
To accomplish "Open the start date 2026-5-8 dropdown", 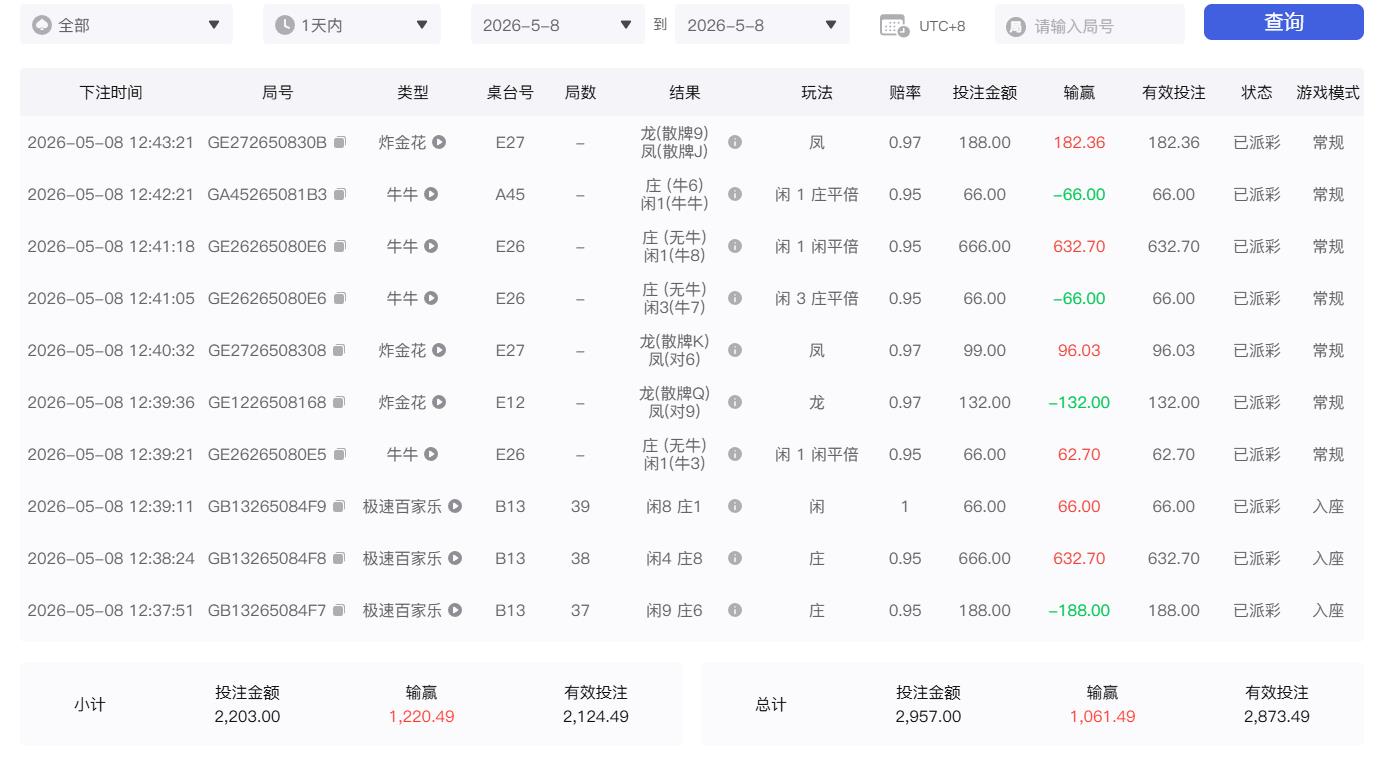I will click(x=558, y=25).
